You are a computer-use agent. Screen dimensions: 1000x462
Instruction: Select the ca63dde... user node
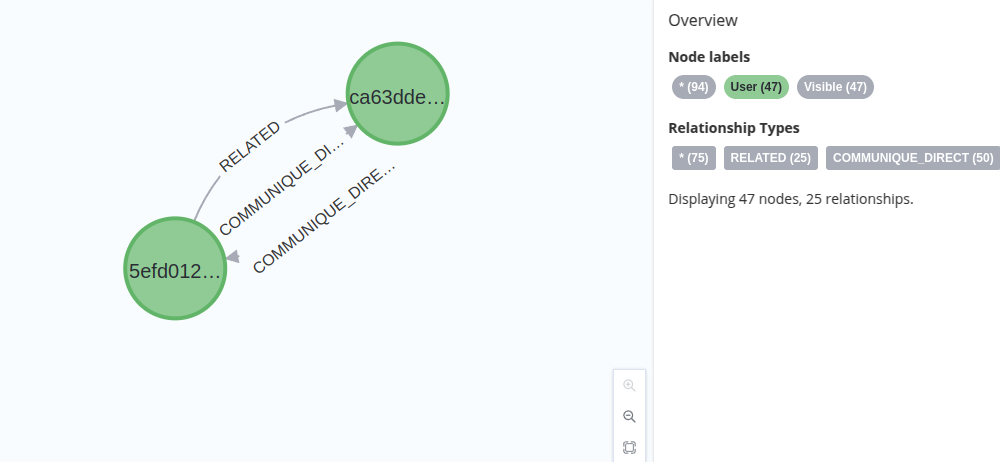tap(397, 94)
